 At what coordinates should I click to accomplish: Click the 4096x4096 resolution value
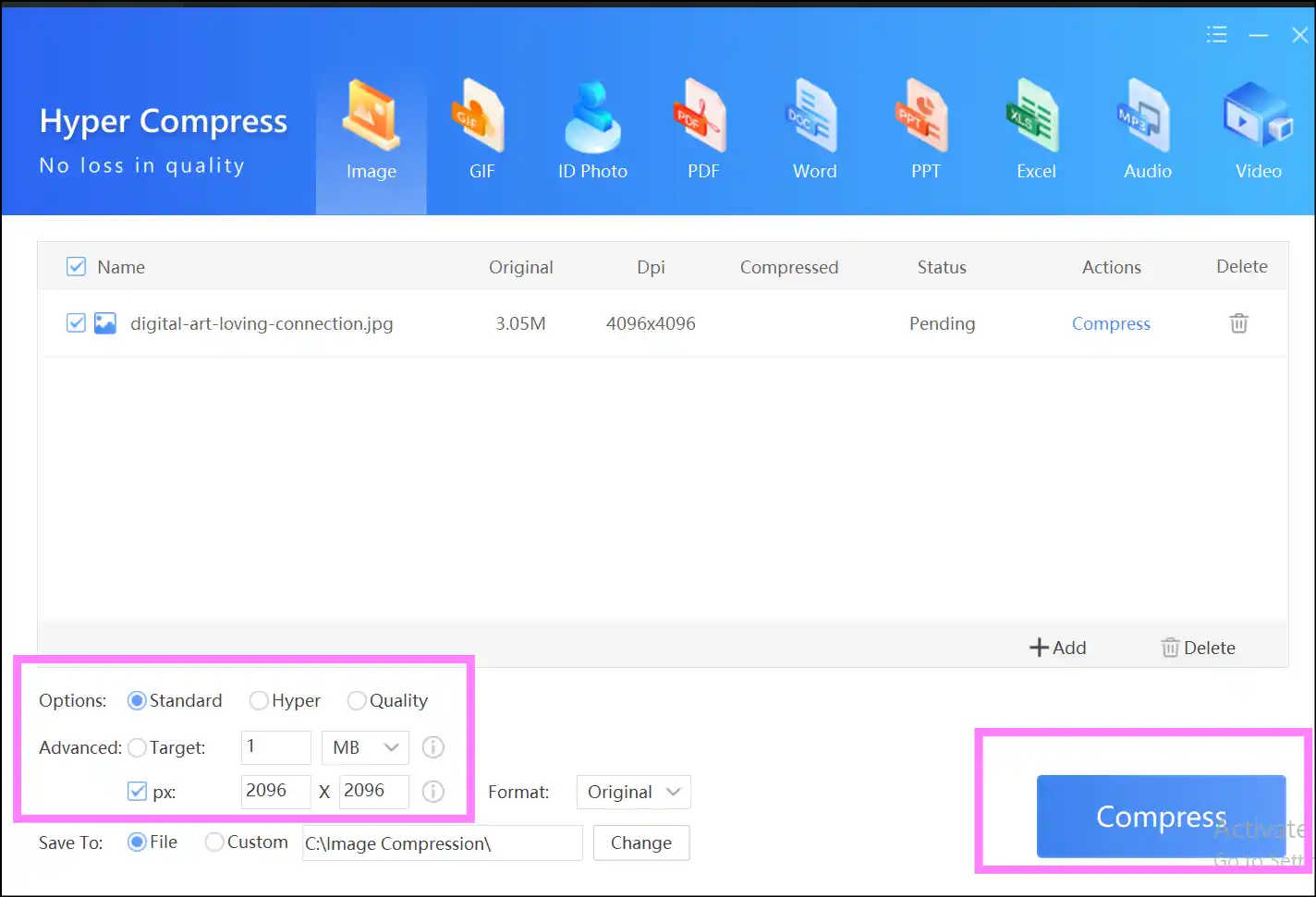click(x=651, y=323)
